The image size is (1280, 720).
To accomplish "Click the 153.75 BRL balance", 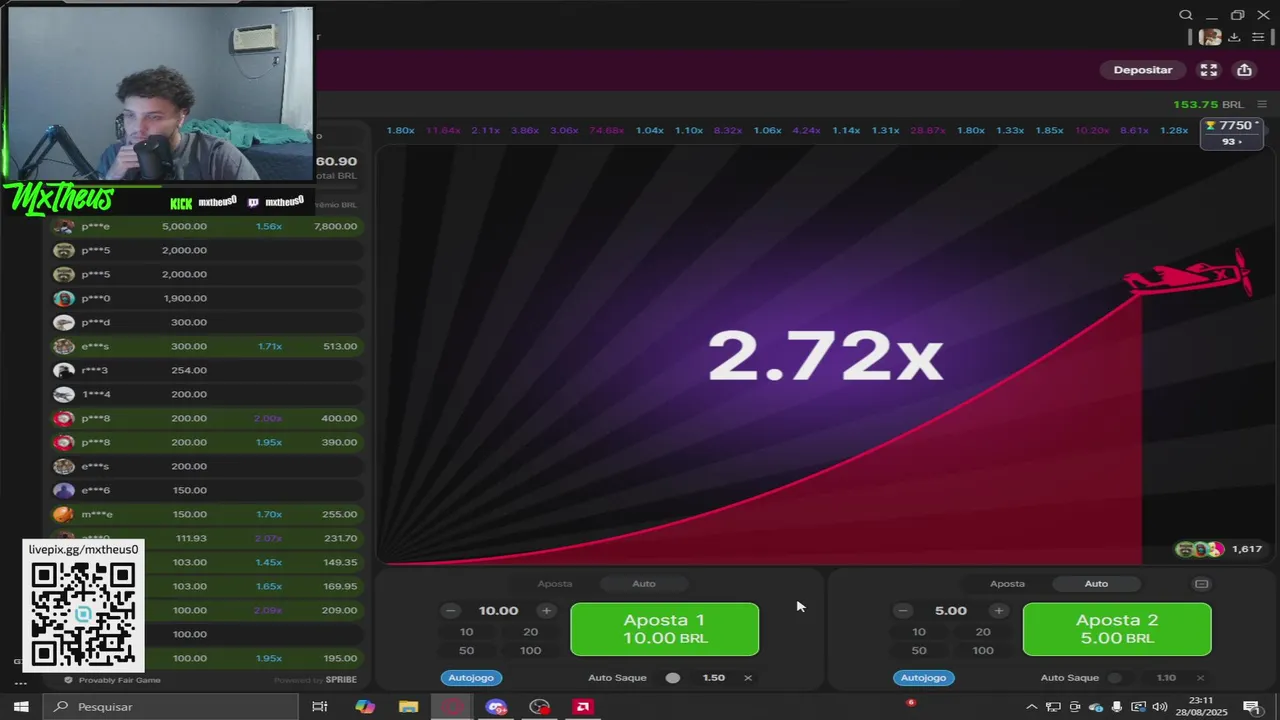I will pyautogui.click(x=1208, y=104).
